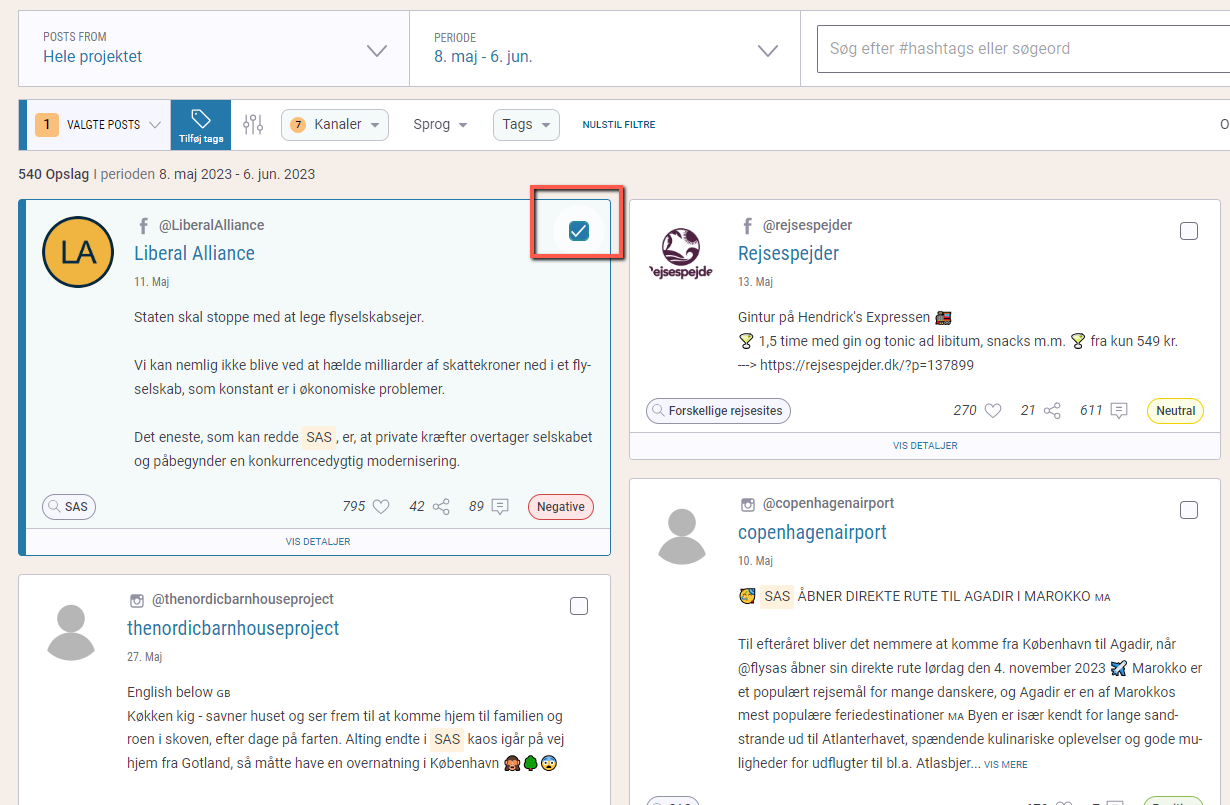Click the @copenhagenairport handle text
This screenshot has height=805, width=1230.
(829, 503)
